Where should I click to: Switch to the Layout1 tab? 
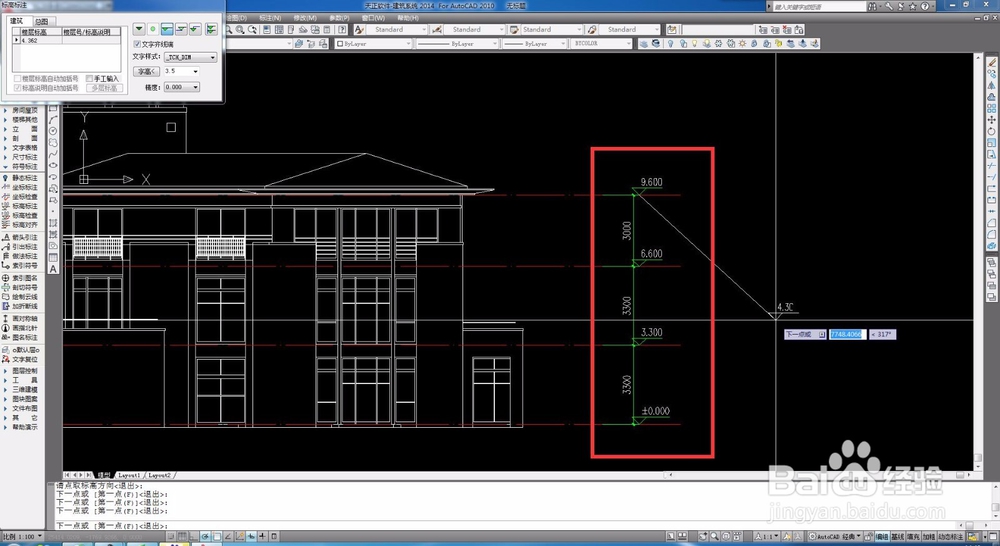[x=129, y=475]
